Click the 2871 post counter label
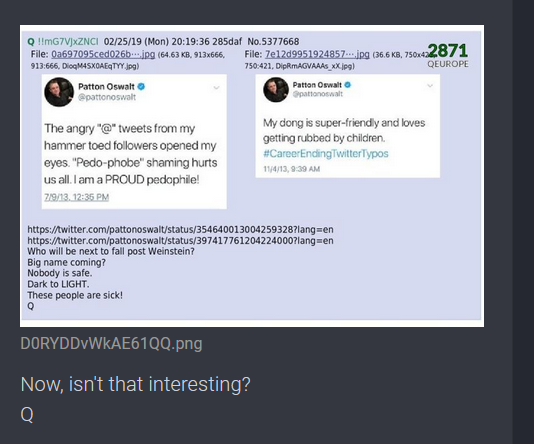 (448, 51)
